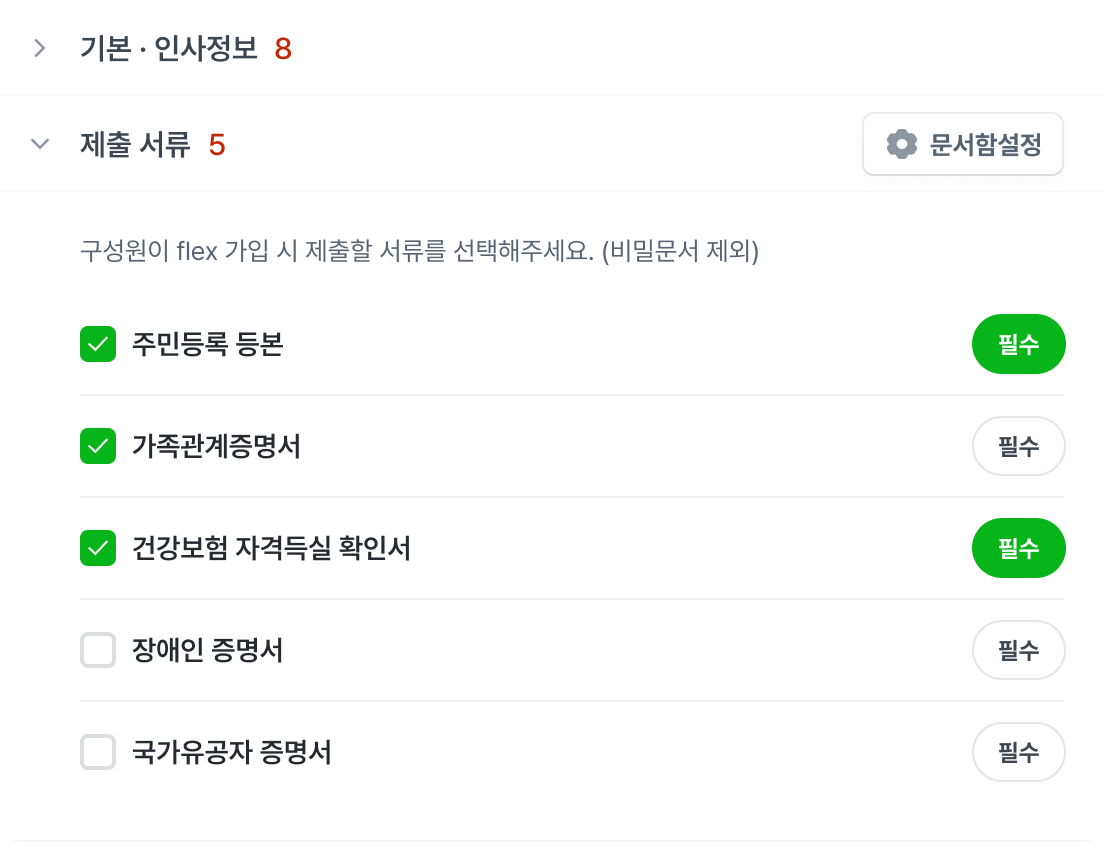Check the 장애인 증명서 checkbox
Image resolution: width=1104 pixels, height=842 pixels.
[x=98, y=651]
